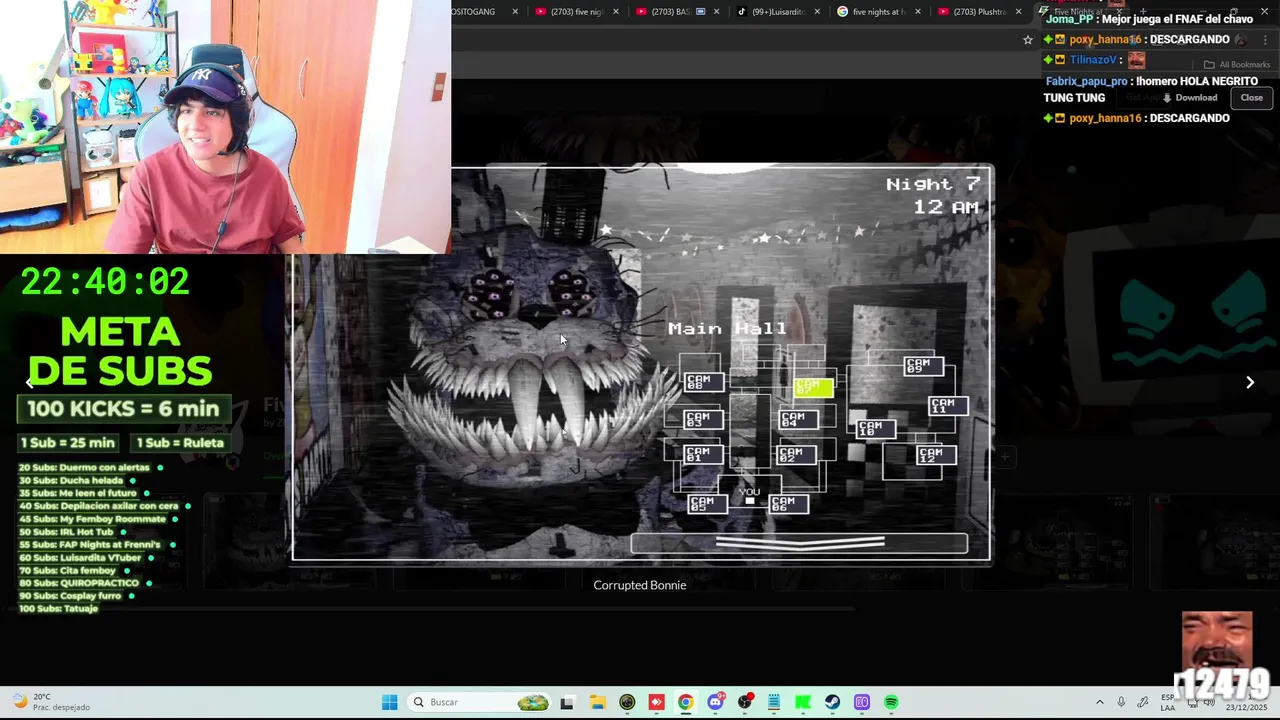
Task: Select the CAM 05 camera button
Action: 707,504
